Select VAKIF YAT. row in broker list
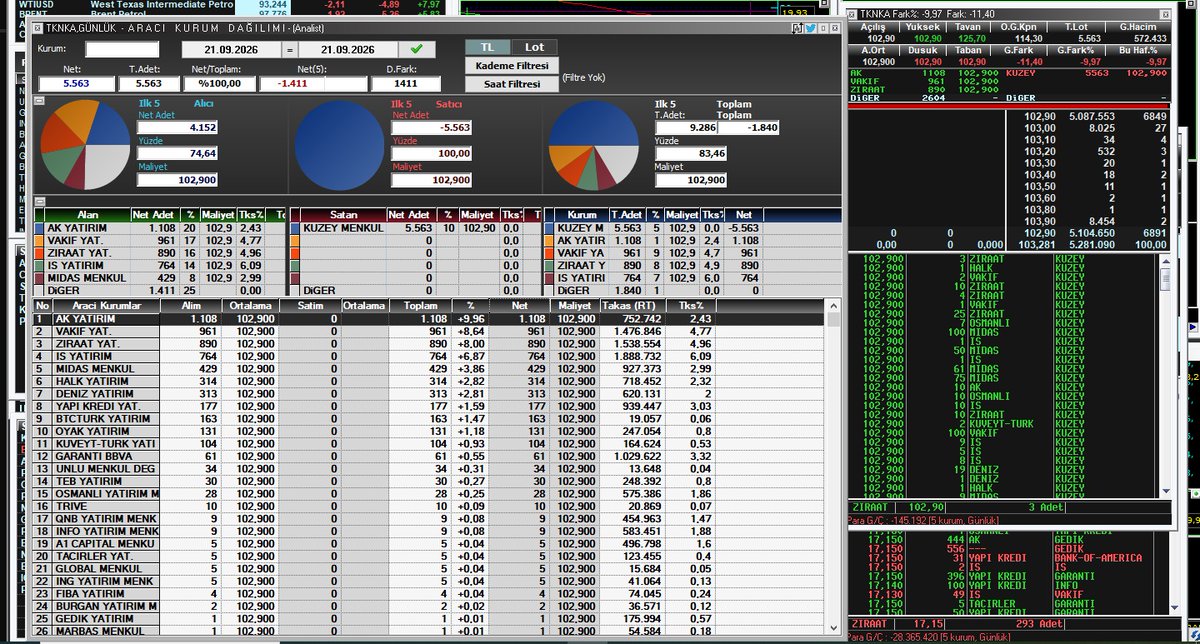Viewport: 1200px width, 644px height. tap(430, 331)
